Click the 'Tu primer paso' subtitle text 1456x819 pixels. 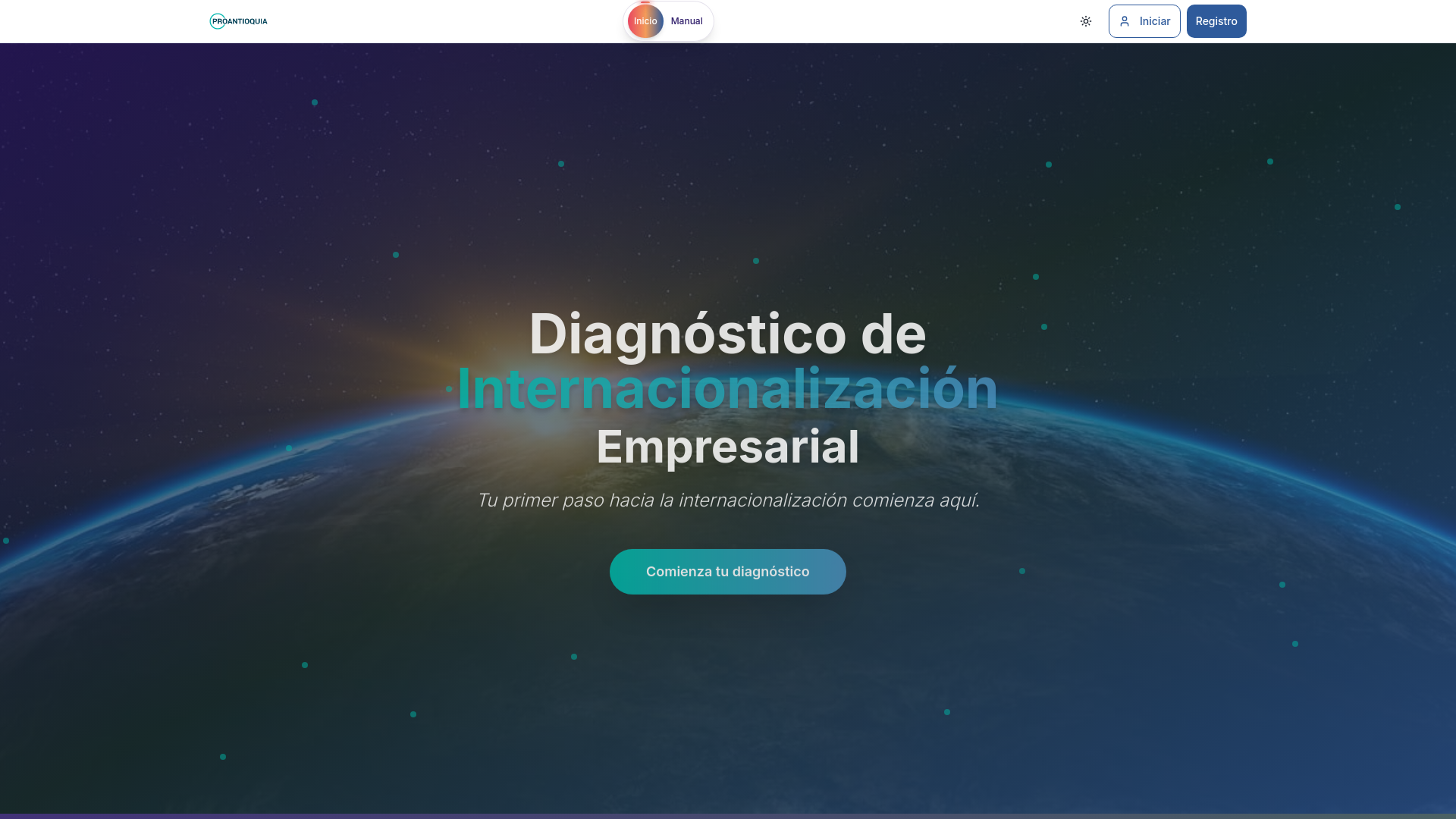pos(728,500)
